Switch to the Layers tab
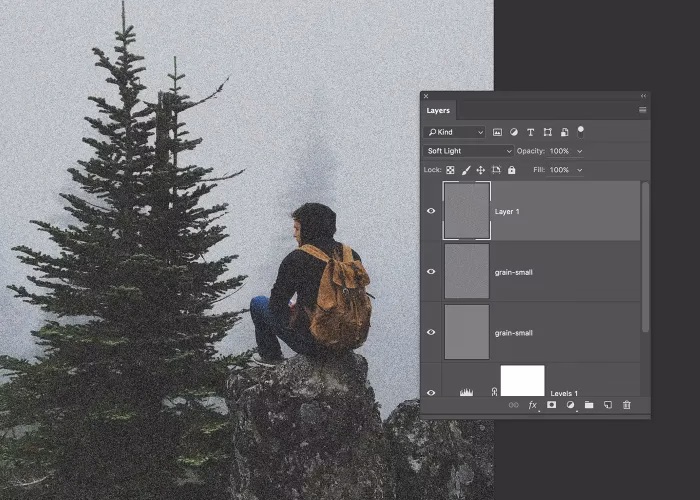Image resolution: width=700 pixels, height=500 pixels. tap(438, 111)
